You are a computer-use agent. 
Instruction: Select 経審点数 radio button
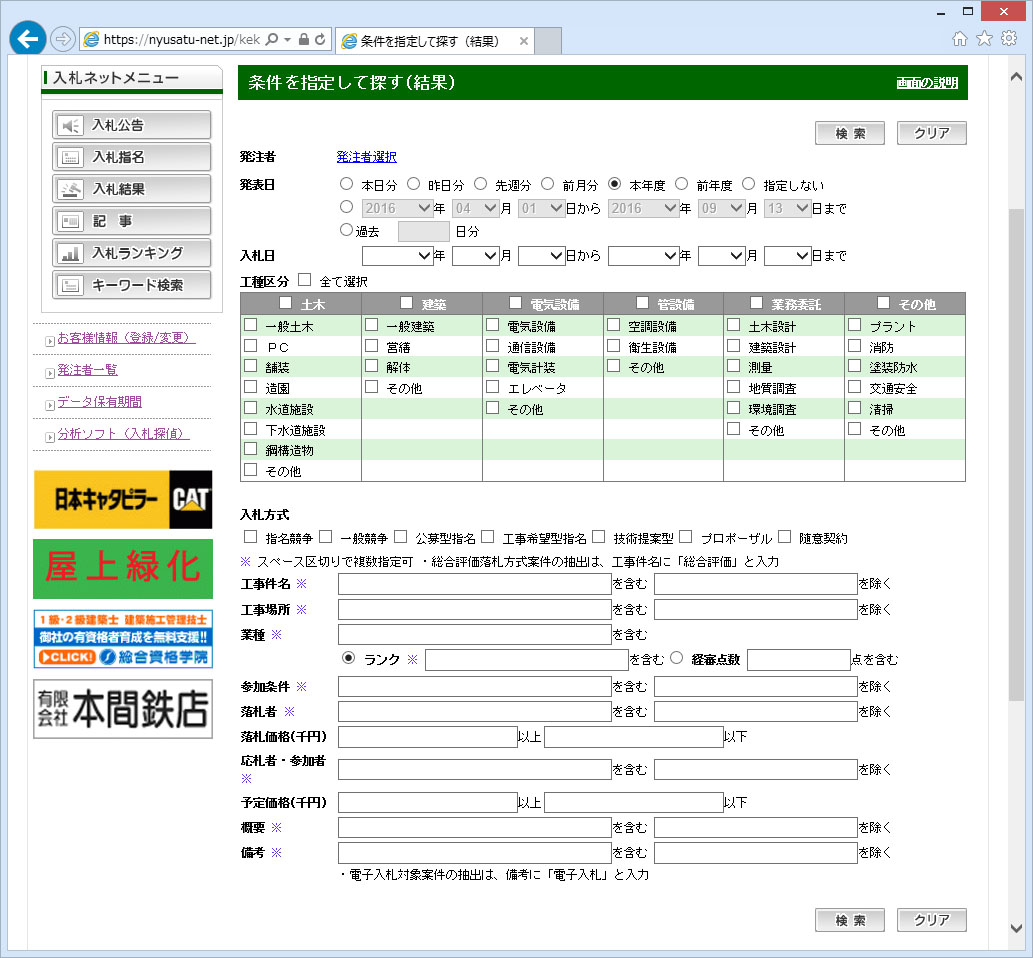tap(677, 658)
